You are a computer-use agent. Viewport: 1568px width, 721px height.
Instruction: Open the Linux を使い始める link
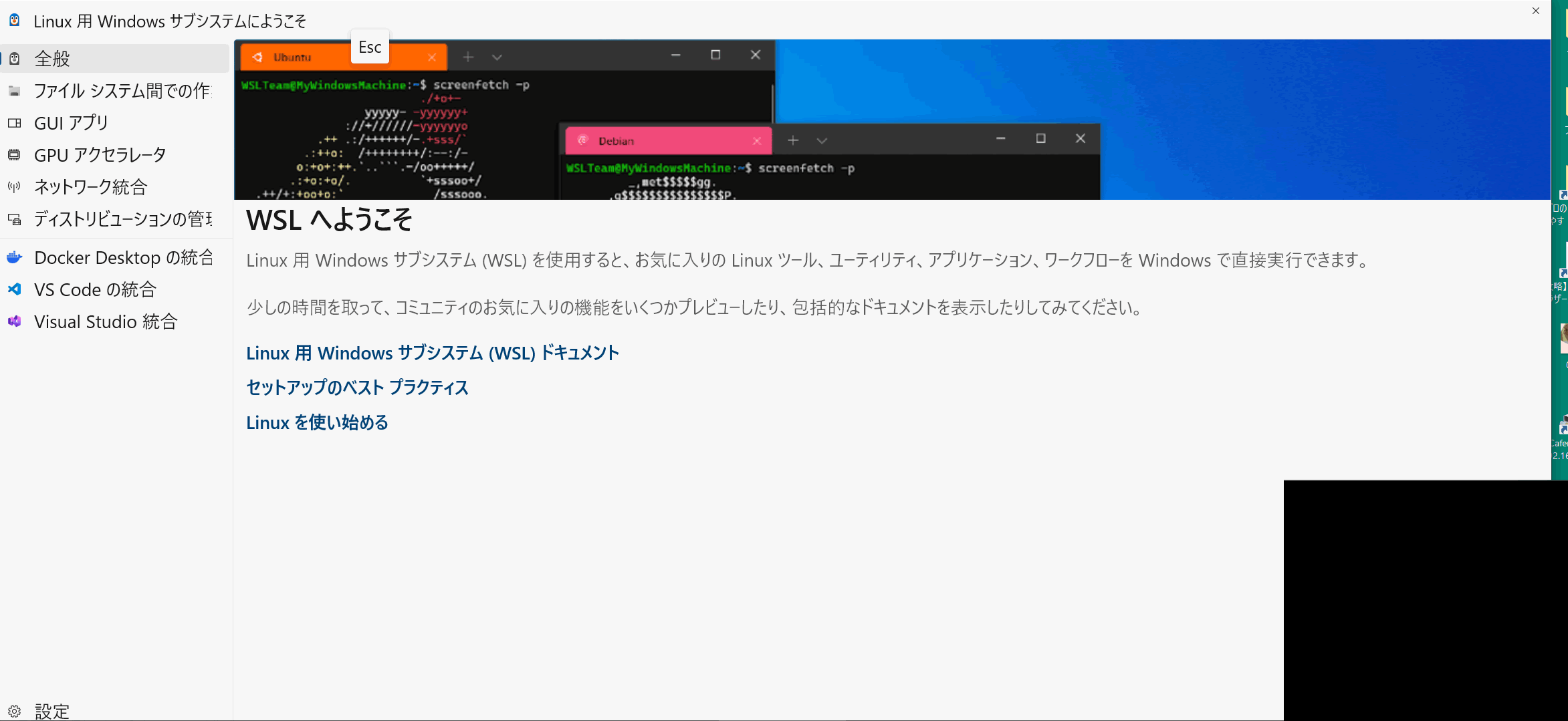point(317,422)
